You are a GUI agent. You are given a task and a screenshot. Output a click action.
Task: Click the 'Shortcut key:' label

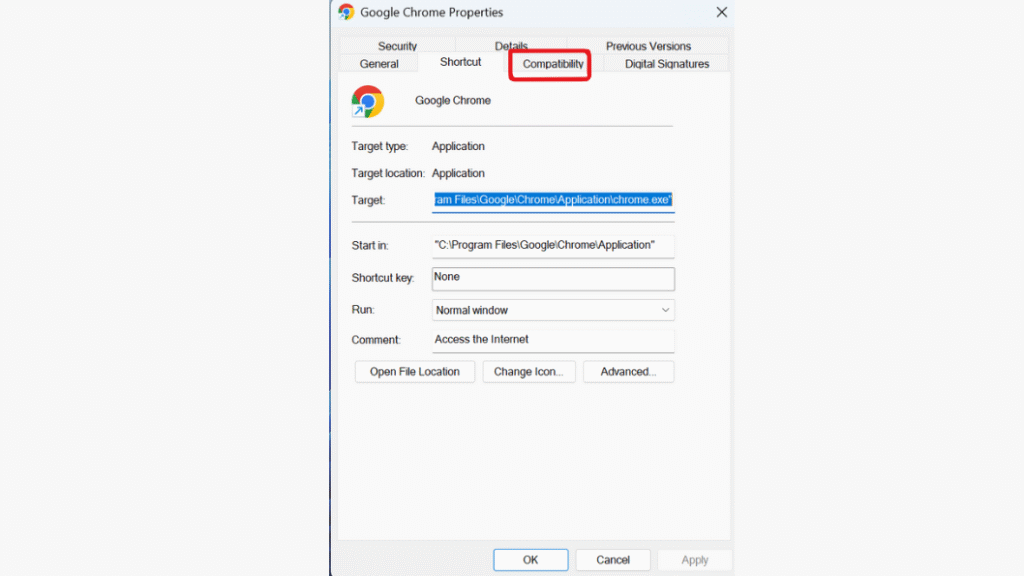click(x=383, y=278)
